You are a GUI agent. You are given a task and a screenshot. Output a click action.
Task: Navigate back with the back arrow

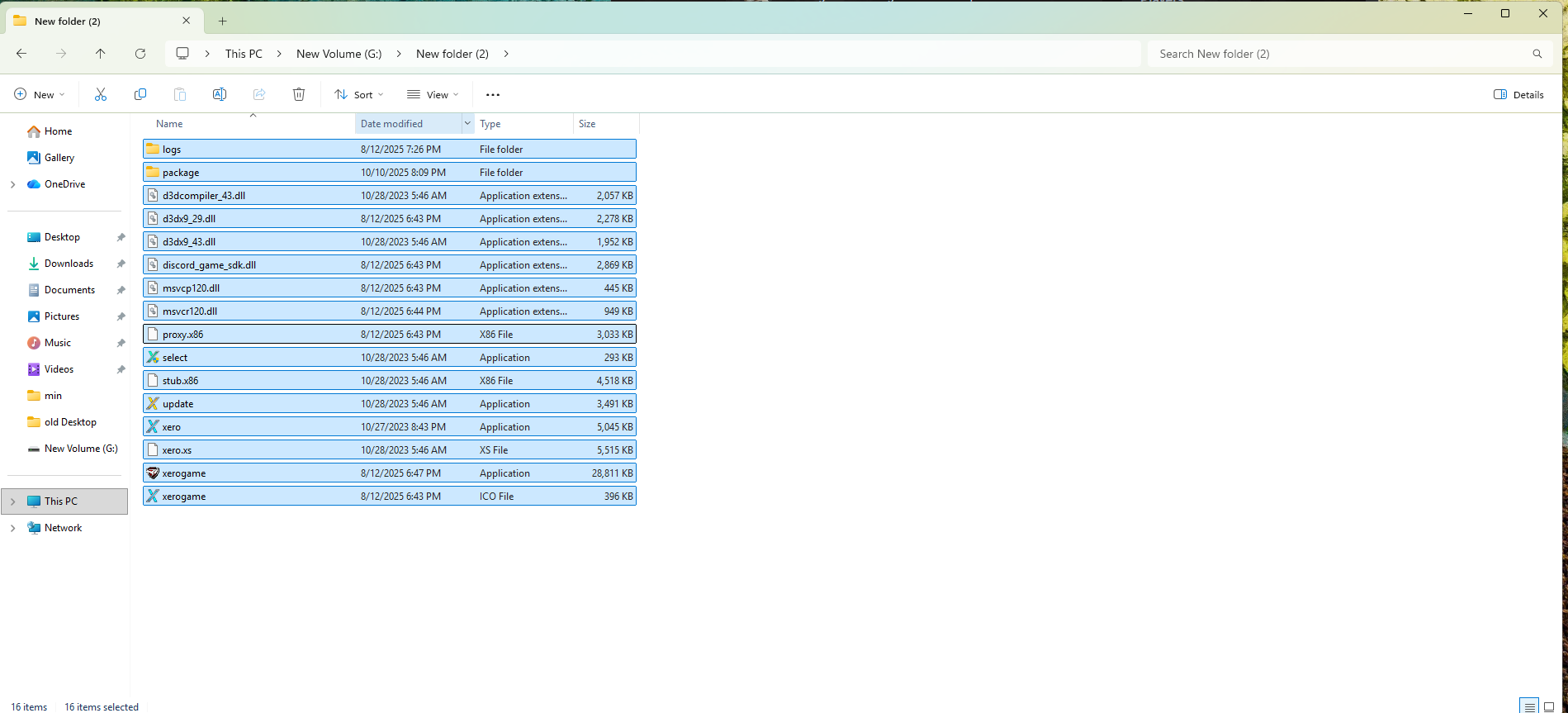pyautogui.click(x=21, y=54)
